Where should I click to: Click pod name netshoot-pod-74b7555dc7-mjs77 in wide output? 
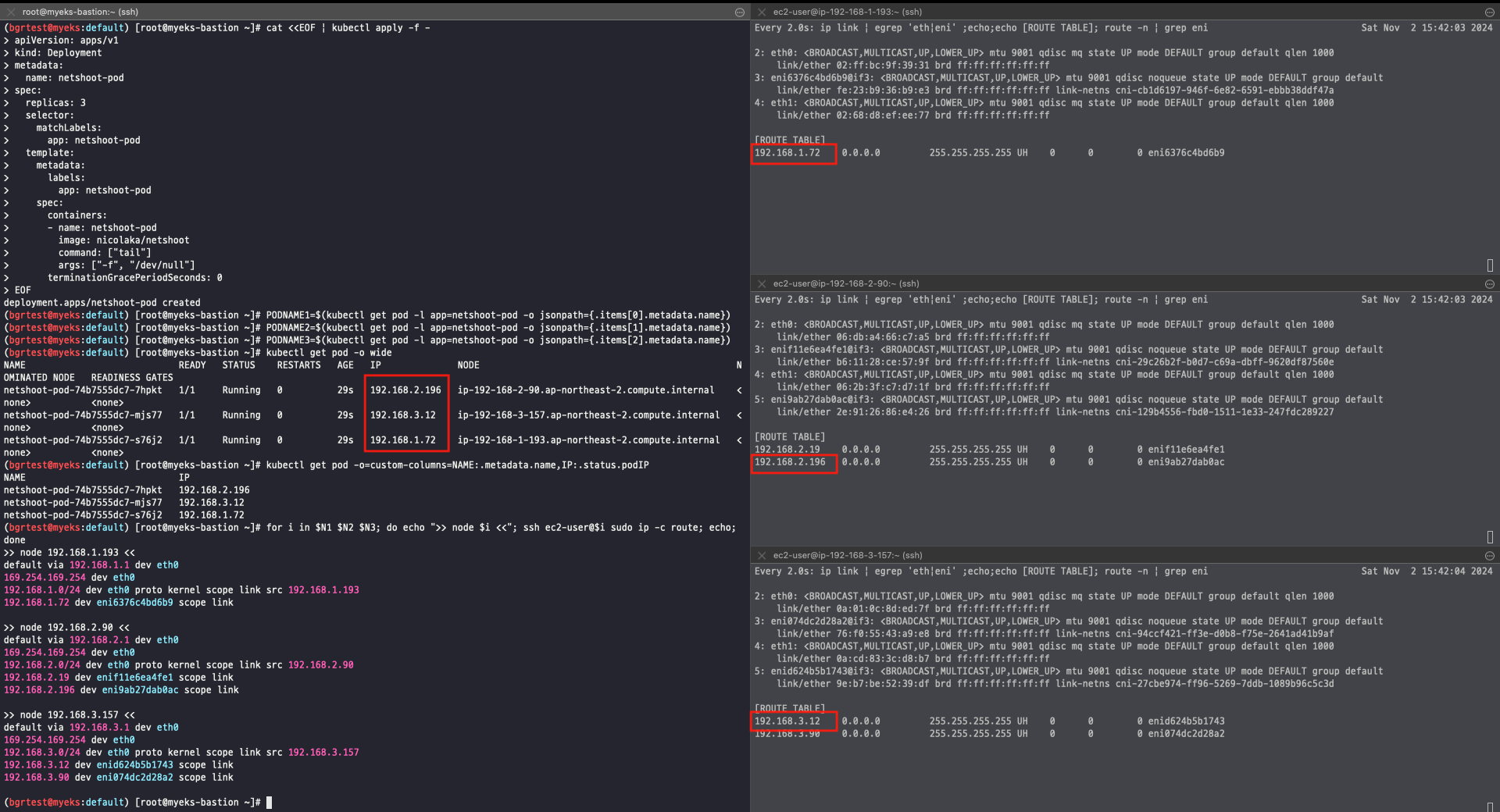pos(83,415)
